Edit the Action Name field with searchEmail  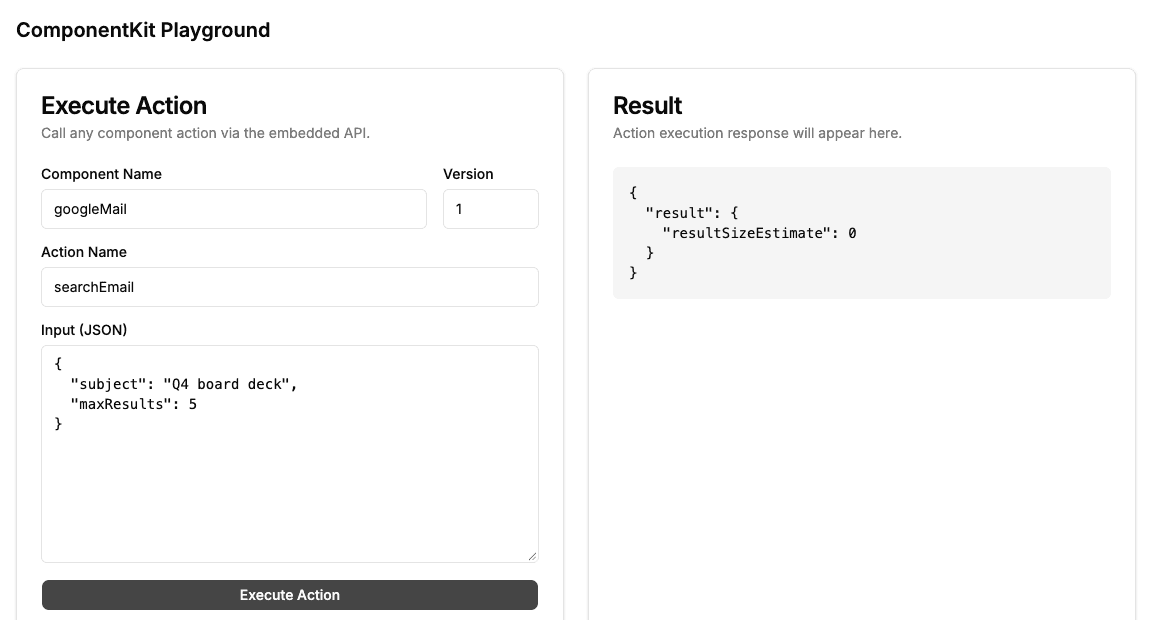coord(289,286)
